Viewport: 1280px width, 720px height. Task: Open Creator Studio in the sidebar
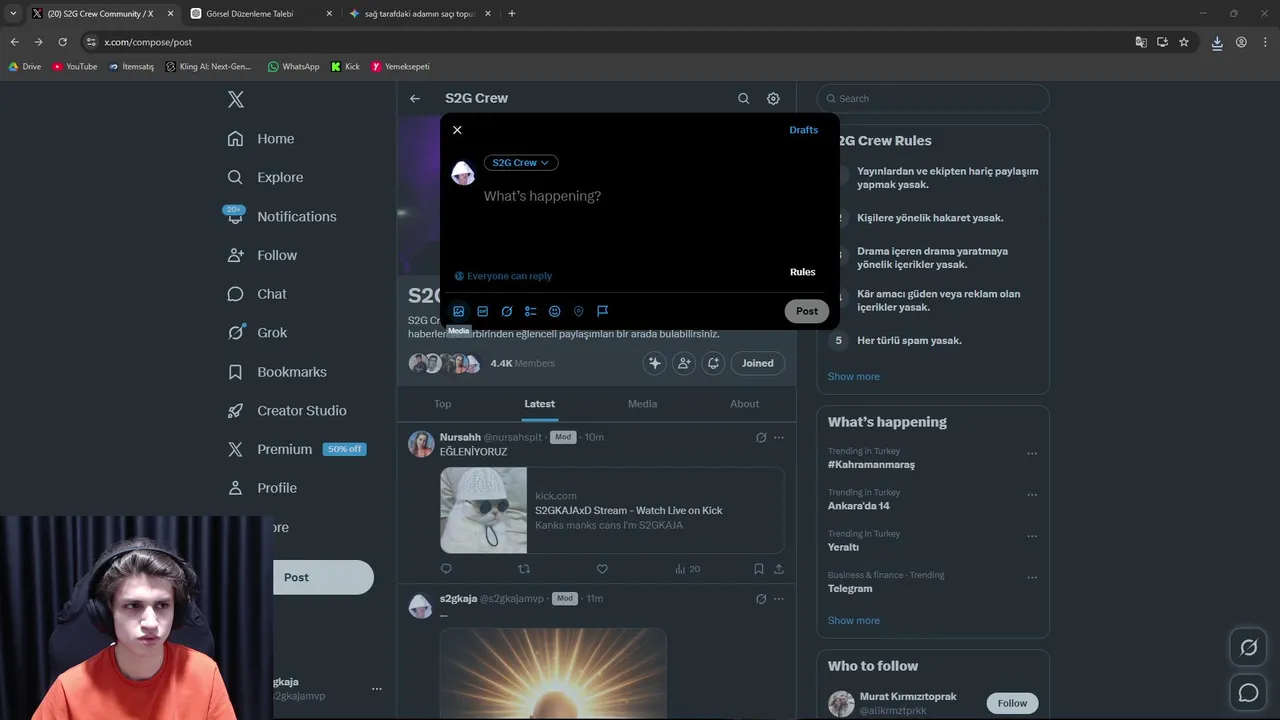click(287, 411)
